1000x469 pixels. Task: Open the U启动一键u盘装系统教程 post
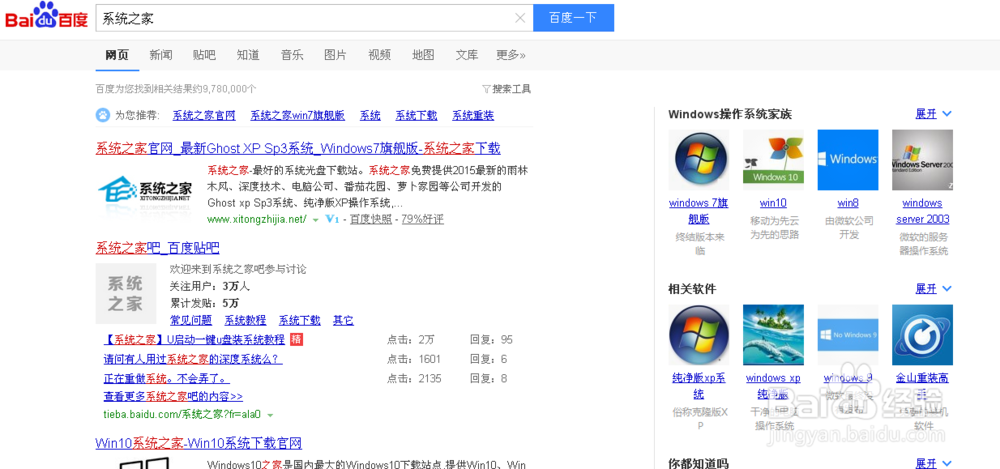pos(194,339)
